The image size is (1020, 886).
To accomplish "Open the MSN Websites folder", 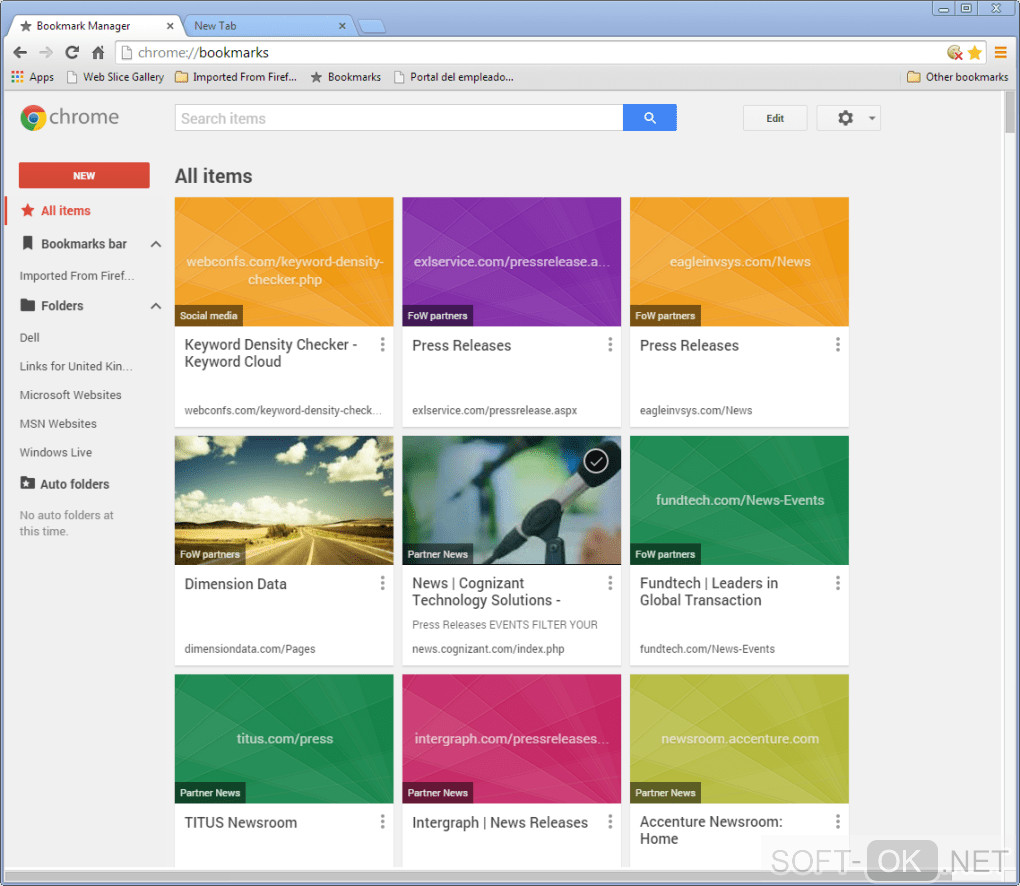I will click(58, 423).
